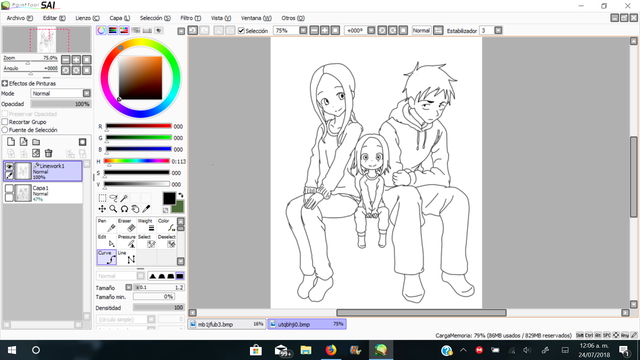Image resolution: width=640 pixels, height=360 pixels.
Task: Select the Deselect tool
Action: pos(166,241)
